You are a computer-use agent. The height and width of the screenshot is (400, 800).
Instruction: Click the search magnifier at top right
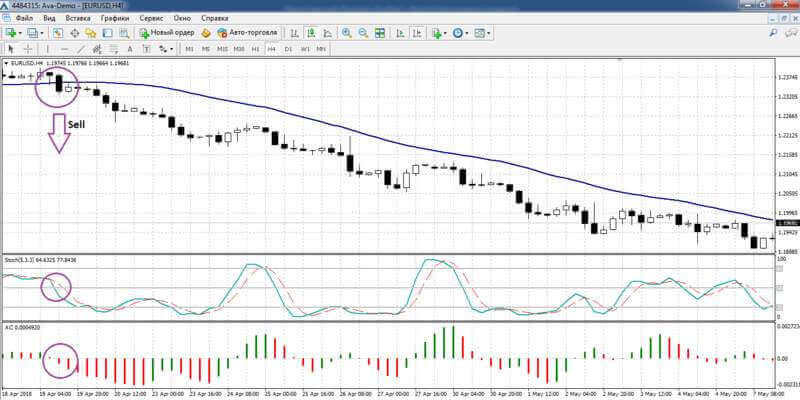[773, 32]
